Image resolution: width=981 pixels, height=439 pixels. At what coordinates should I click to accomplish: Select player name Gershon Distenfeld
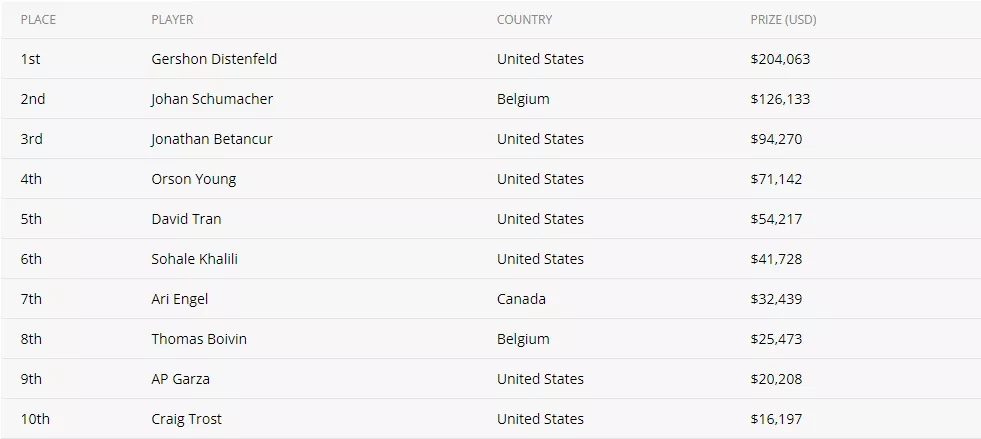tap(214, 59)
